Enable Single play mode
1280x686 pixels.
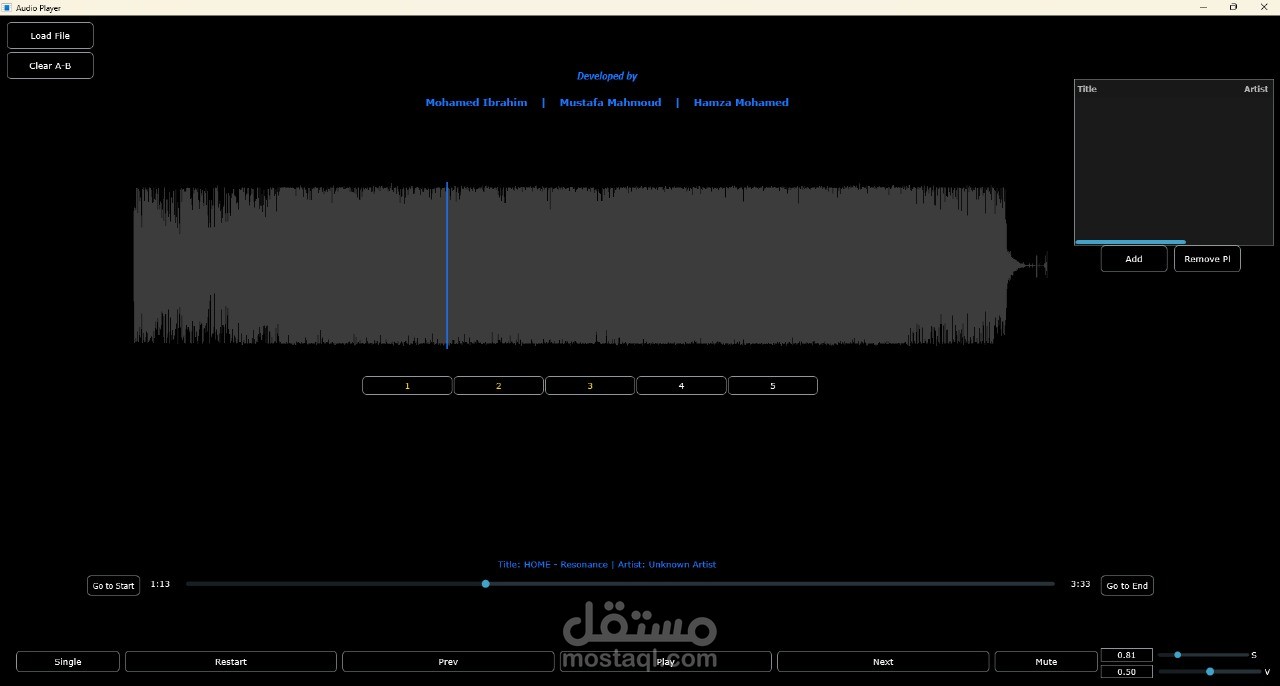click(67, 661)
